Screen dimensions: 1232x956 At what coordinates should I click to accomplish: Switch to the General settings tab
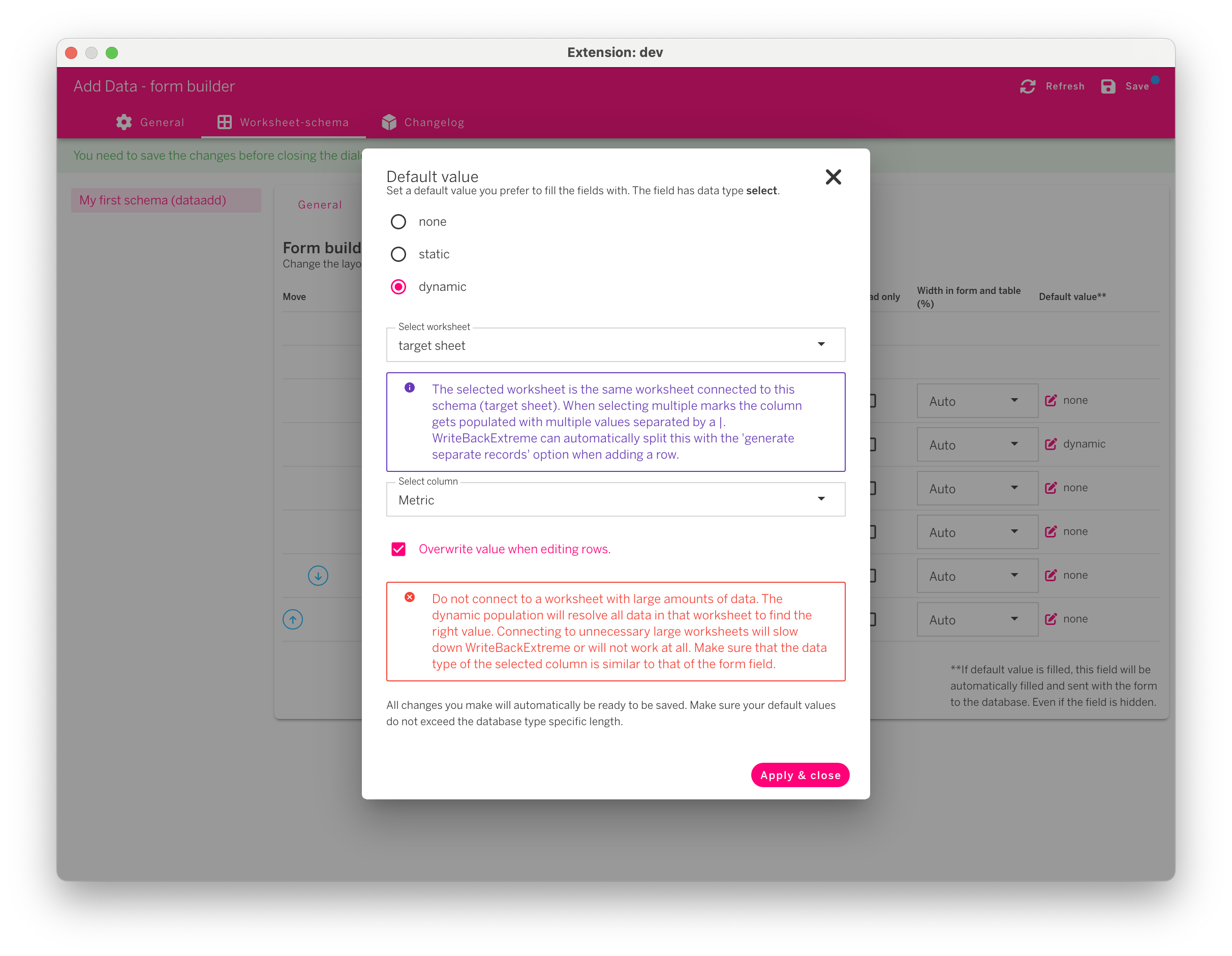pyautogui.click(x=150, y=123)
